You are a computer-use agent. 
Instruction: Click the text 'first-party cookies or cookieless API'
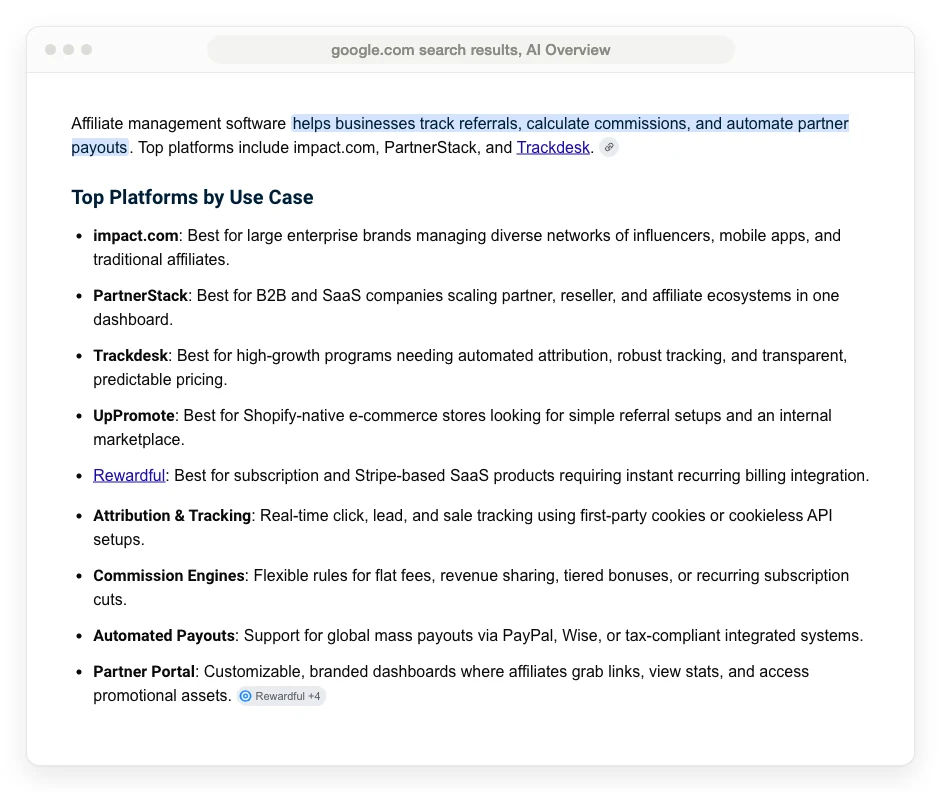706,516
